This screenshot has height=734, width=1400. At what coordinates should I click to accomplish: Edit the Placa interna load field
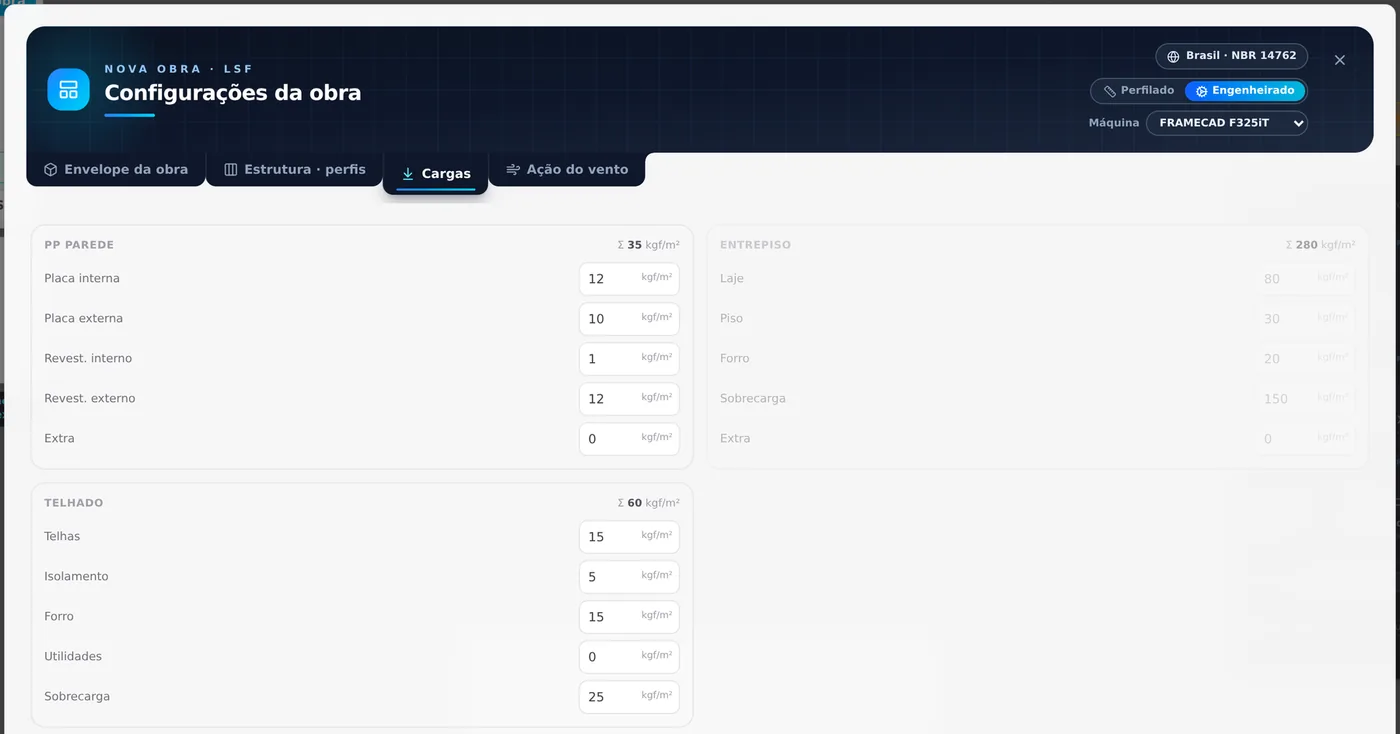click(629, 279)
